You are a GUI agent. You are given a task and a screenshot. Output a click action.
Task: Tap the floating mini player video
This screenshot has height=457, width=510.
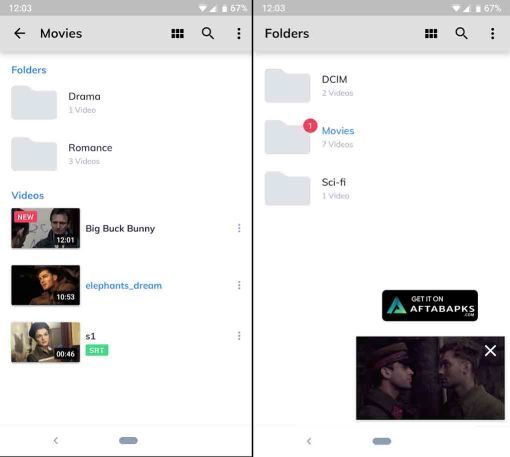click(x=430, y=378)
